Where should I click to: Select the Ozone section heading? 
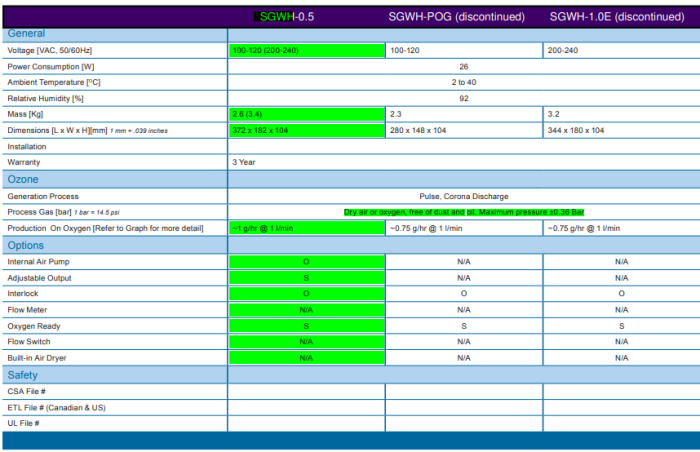23,179
